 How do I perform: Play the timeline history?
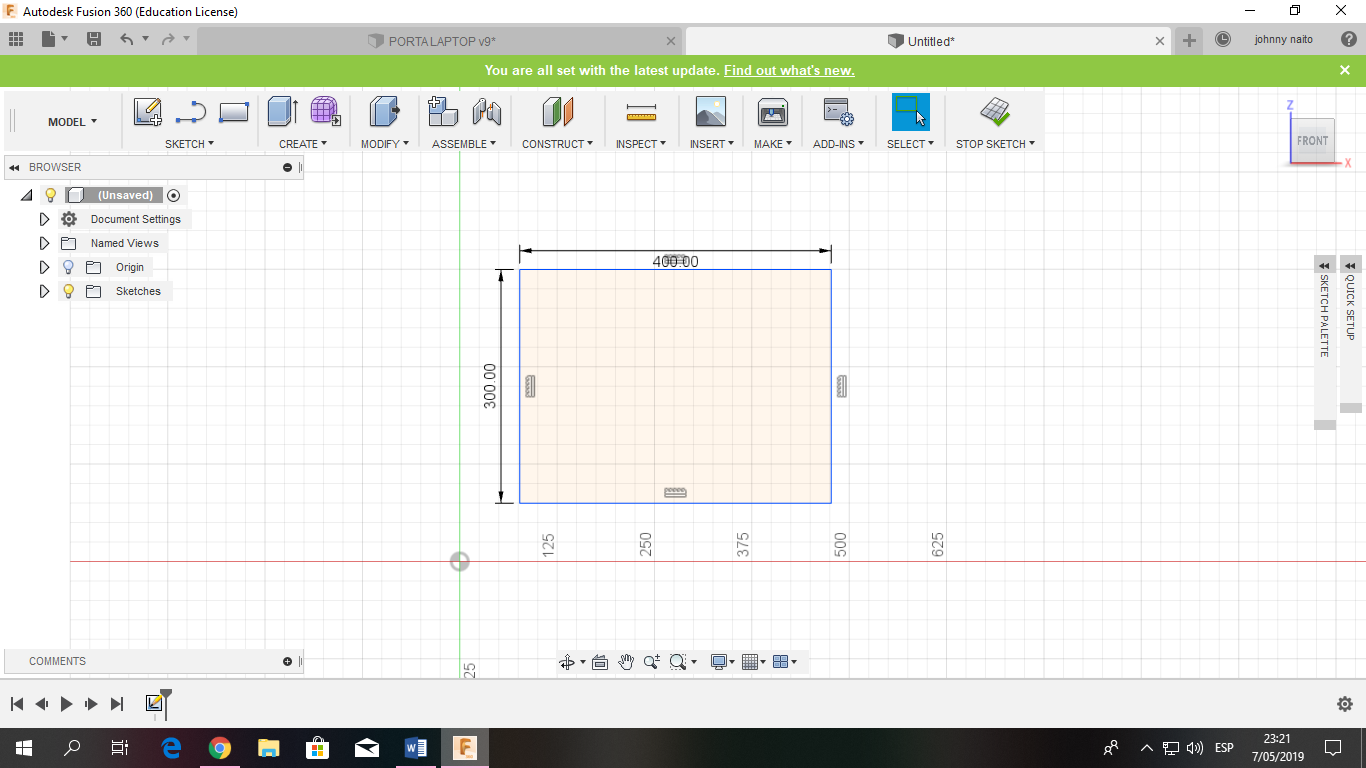66,704
